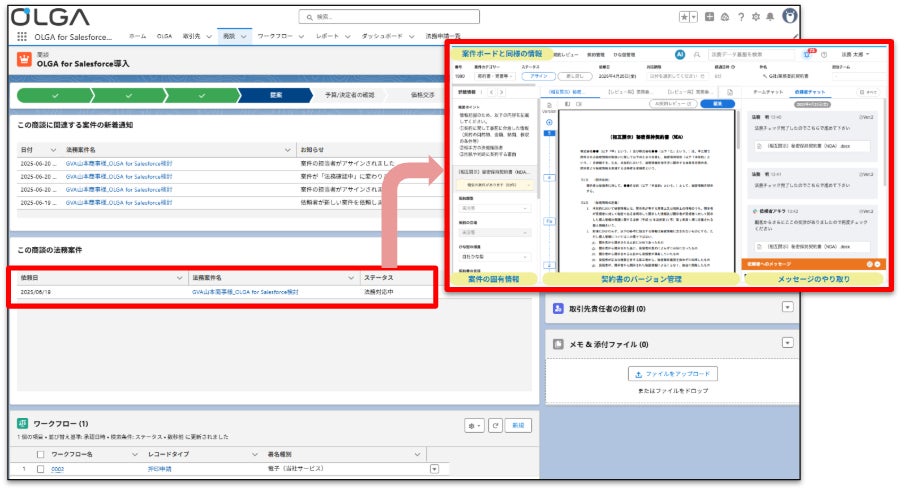
Task: Expand the ワークフロー tab dropdown chevron
Action: pyautogui.click(x=301, y=36)
